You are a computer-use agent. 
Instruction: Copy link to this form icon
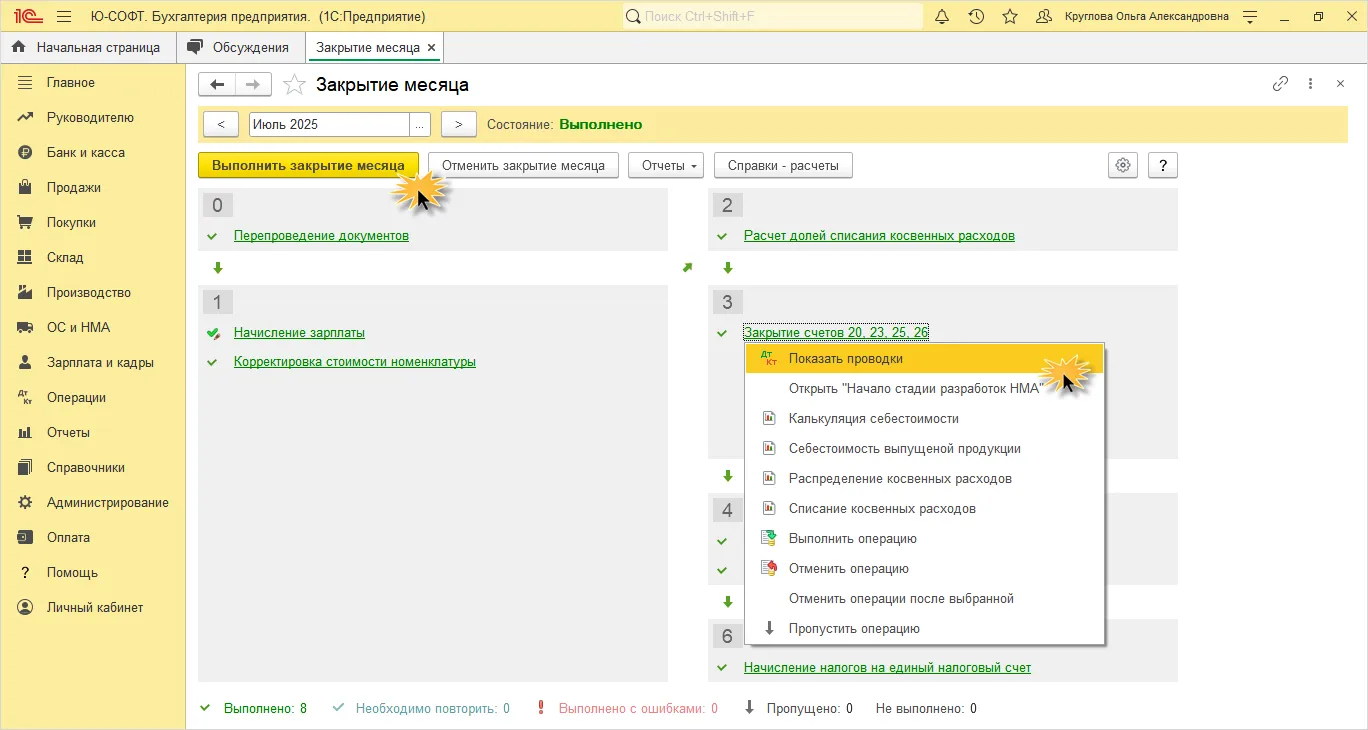click(x=1280, y=84)
